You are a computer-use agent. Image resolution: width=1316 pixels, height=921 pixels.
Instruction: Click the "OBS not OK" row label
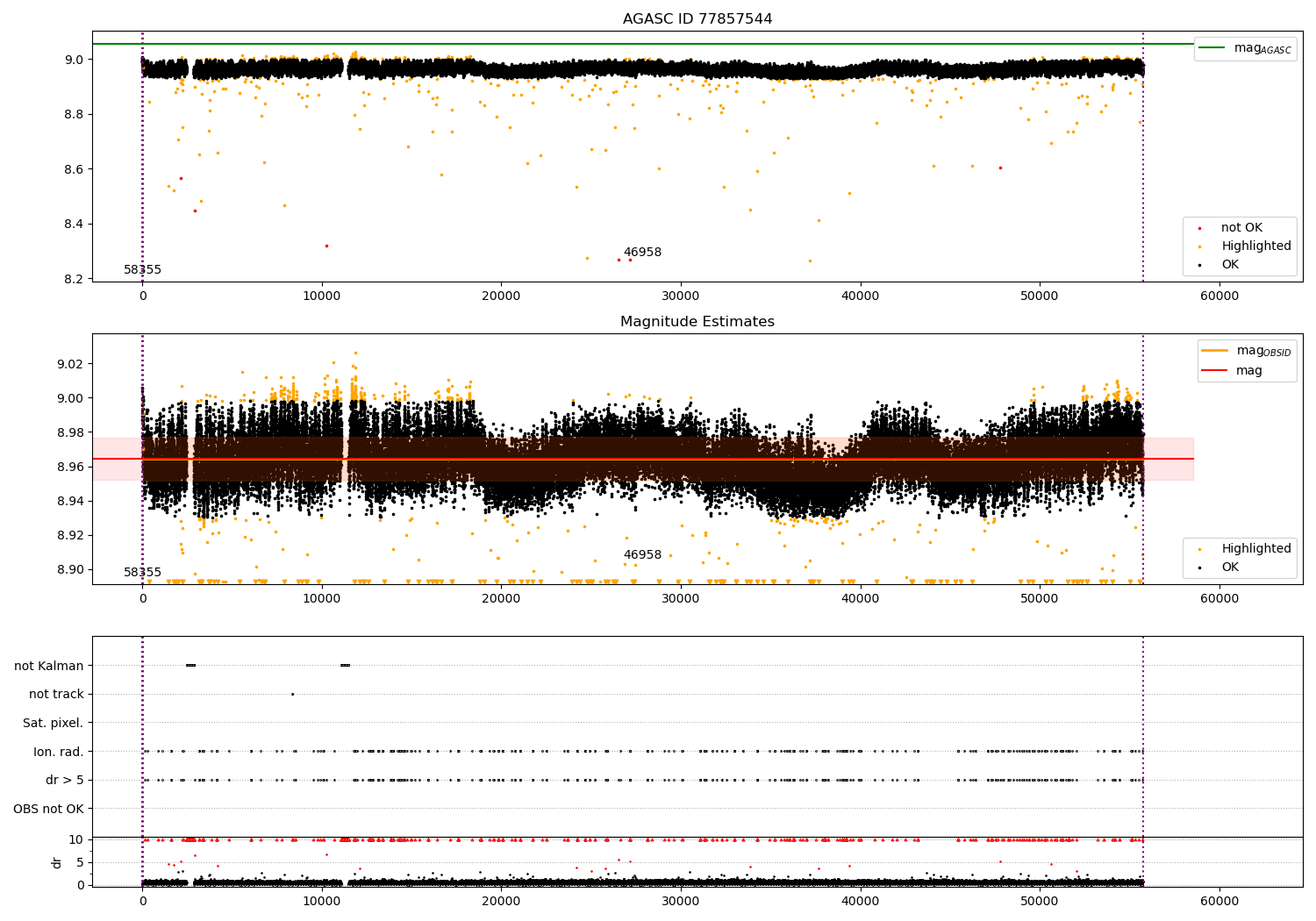(x=48, y=810)
